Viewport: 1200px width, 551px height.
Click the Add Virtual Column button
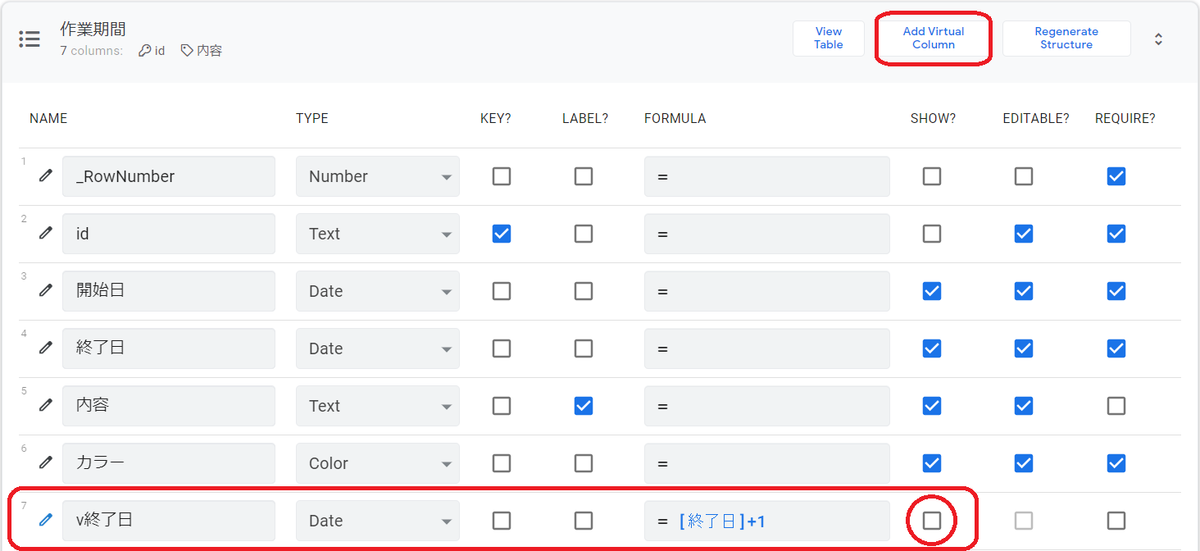[x=933, y=38]
